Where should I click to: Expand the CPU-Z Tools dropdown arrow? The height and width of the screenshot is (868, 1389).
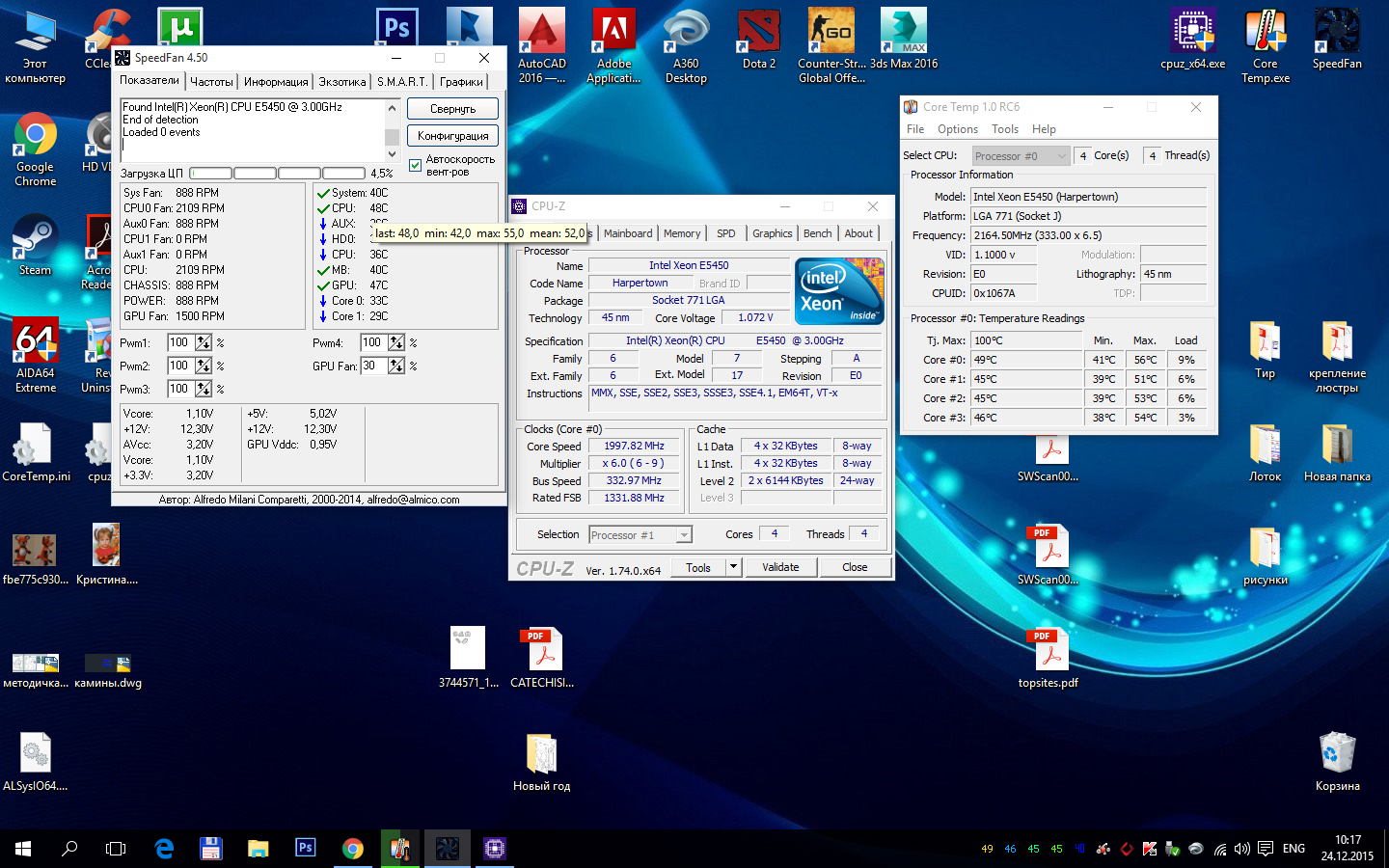point(733,567)
